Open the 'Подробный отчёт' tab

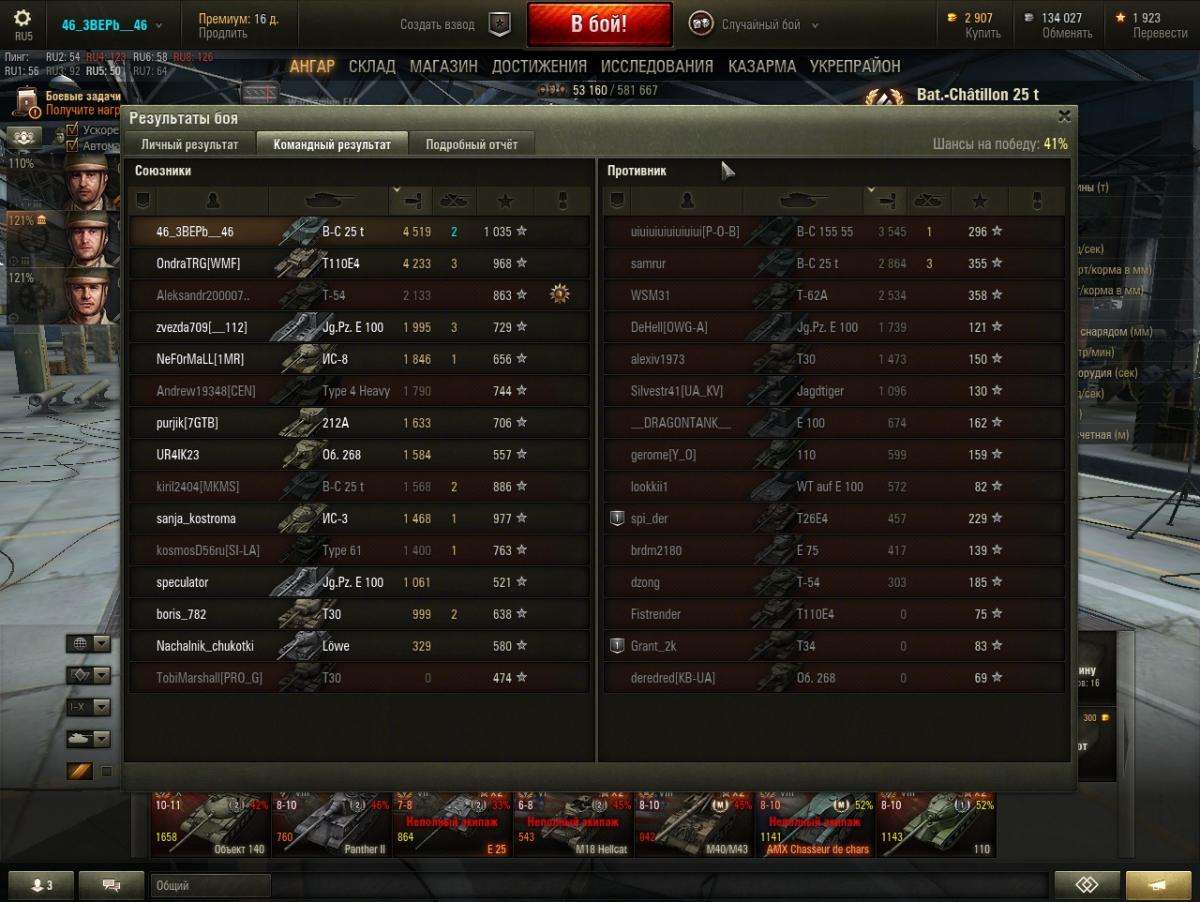(472, 144)
